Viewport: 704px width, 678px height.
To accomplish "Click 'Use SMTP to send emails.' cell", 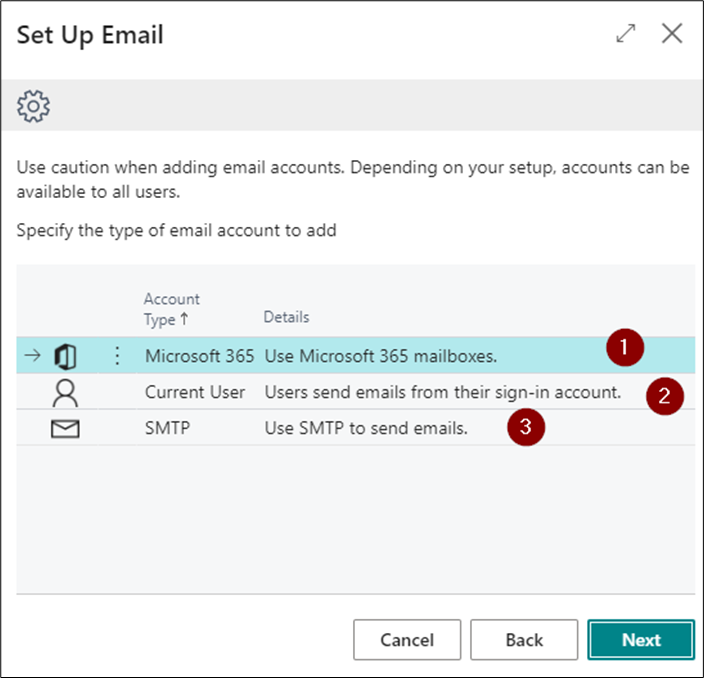I will point(366,428).
